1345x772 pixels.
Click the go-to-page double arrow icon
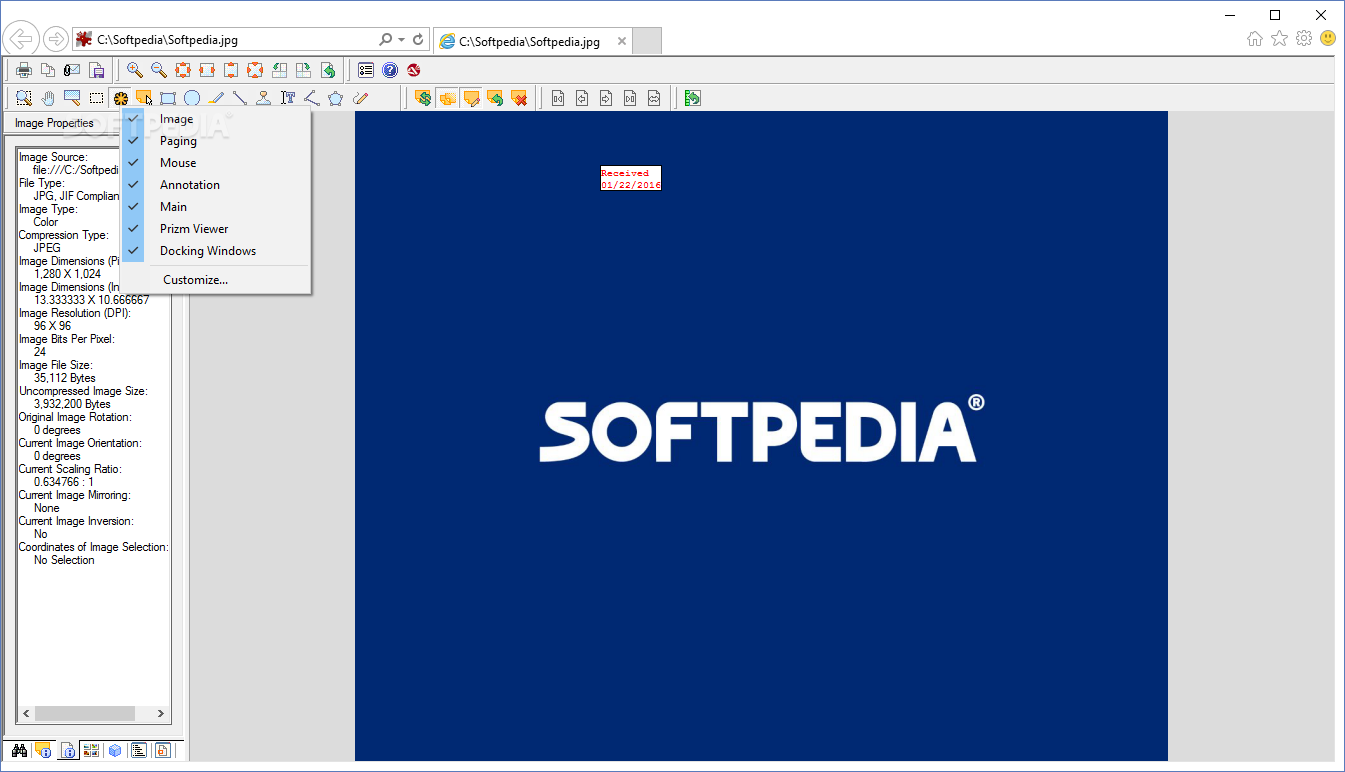pos(654,98)
